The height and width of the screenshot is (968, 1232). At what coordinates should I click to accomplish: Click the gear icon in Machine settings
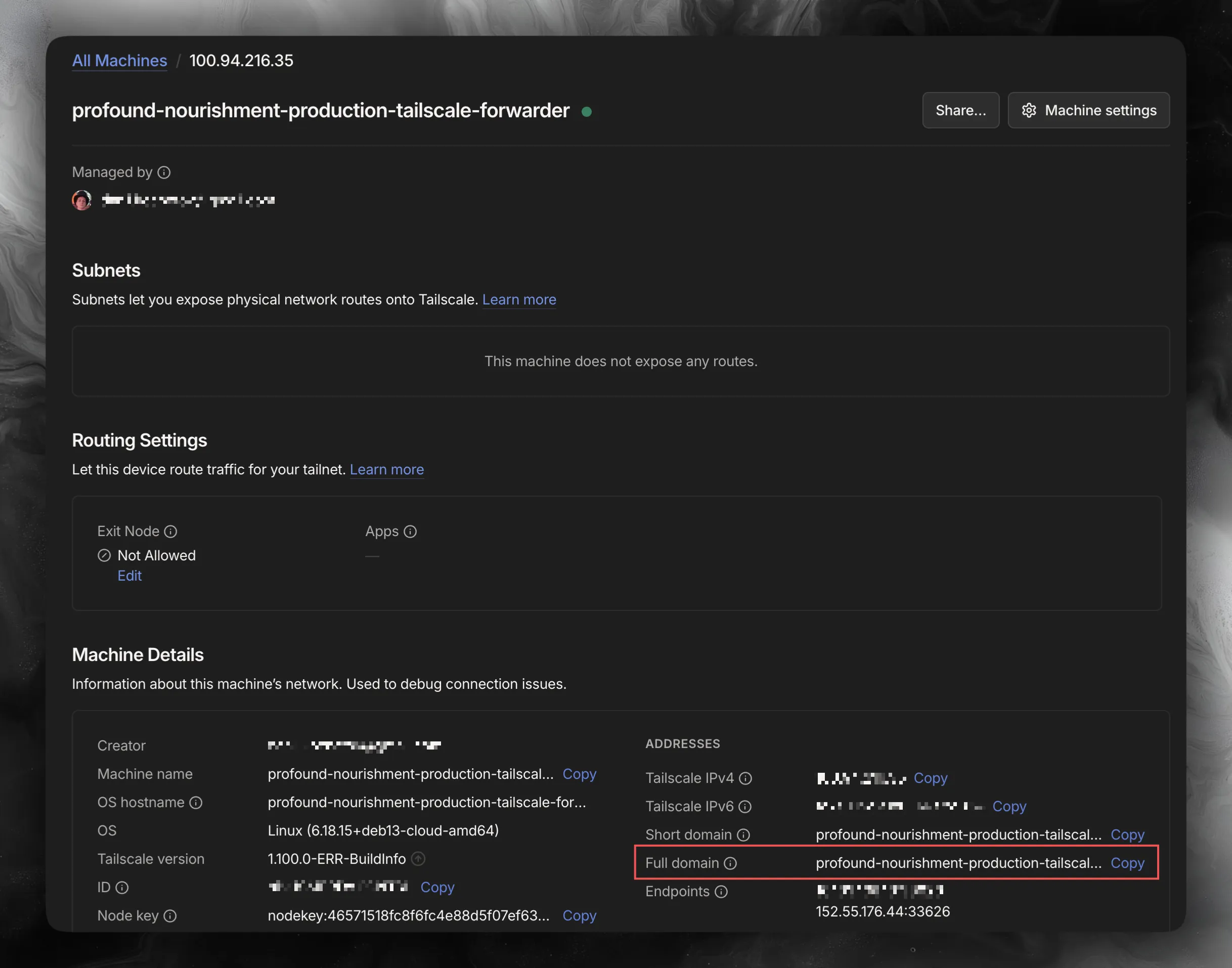(x=1029, y=110)
